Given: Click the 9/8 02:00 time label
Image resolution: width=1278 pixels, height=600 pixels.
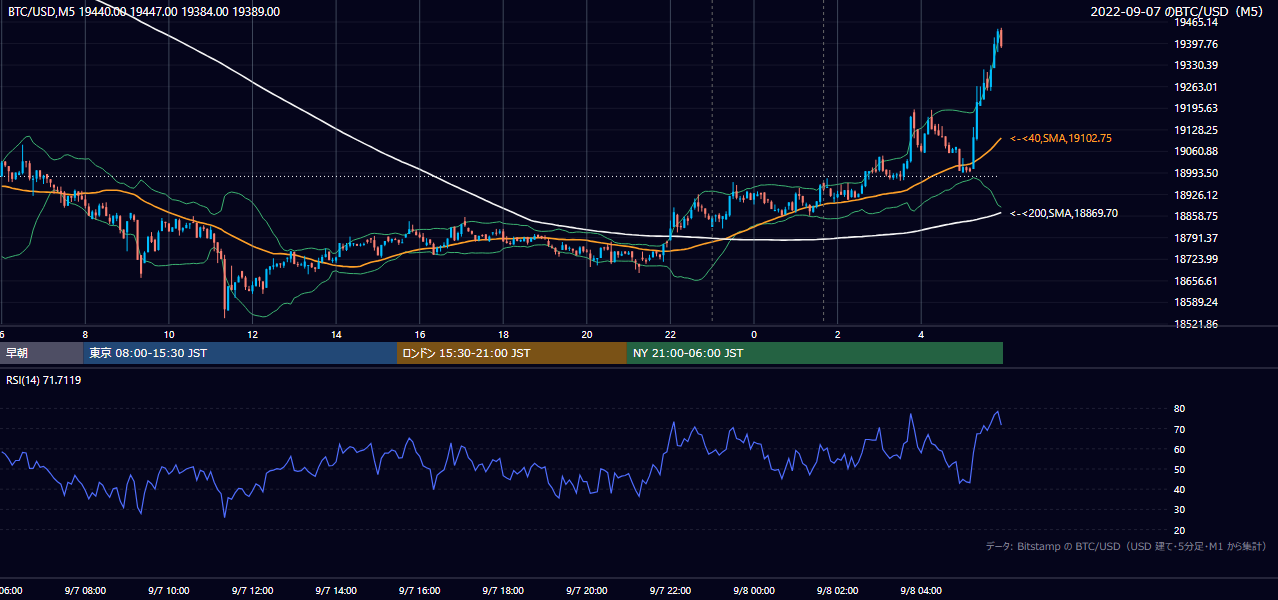Looking at the screenshot, I should pos(838,591).
